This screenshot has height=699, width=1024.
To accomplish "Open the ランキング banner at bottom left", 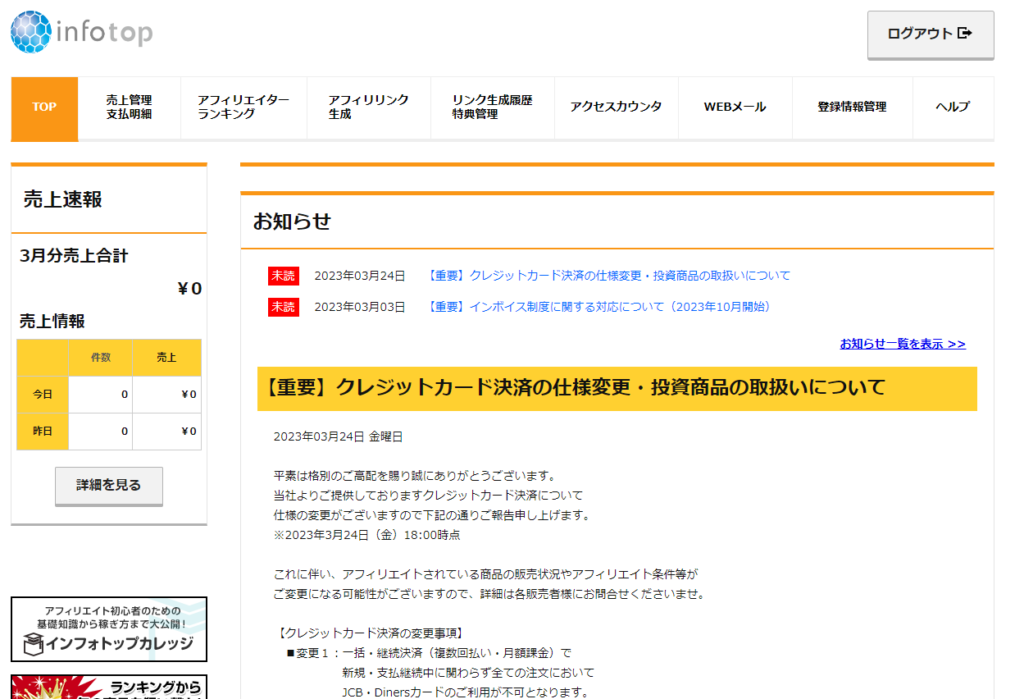I will tap(108, 687).
